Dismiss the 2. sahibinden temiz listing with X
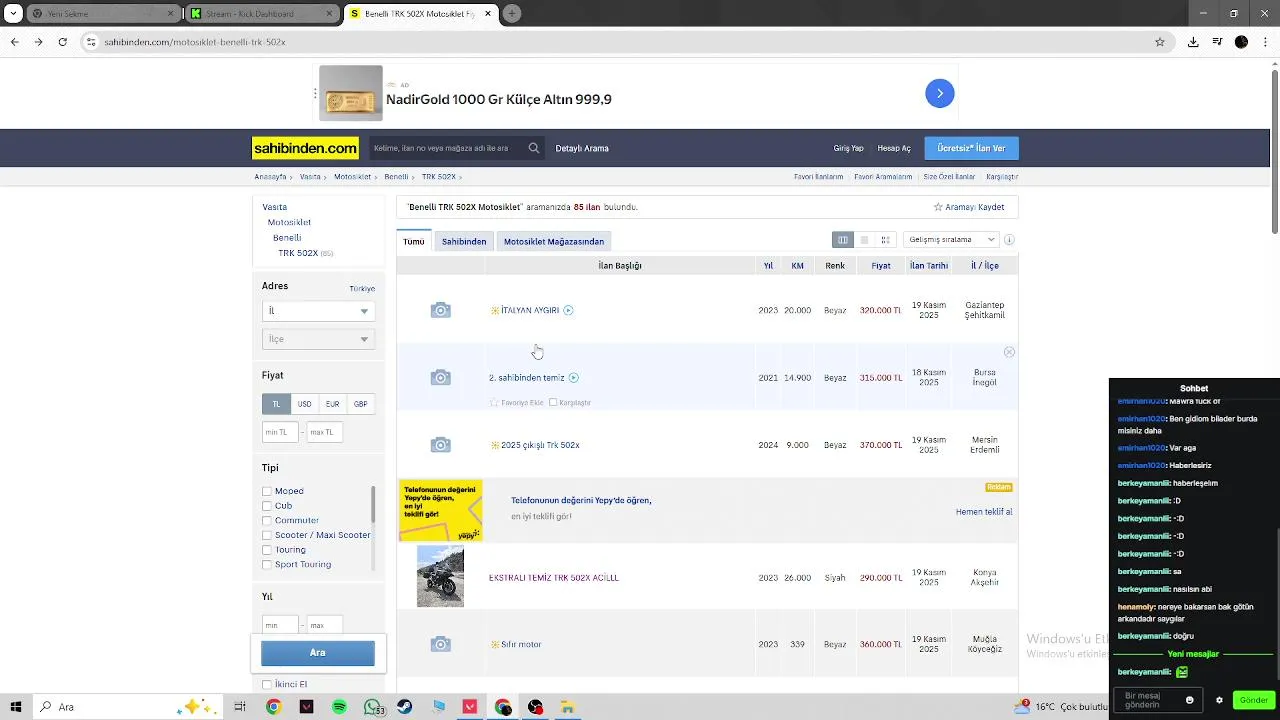 tap(1009, 352)
